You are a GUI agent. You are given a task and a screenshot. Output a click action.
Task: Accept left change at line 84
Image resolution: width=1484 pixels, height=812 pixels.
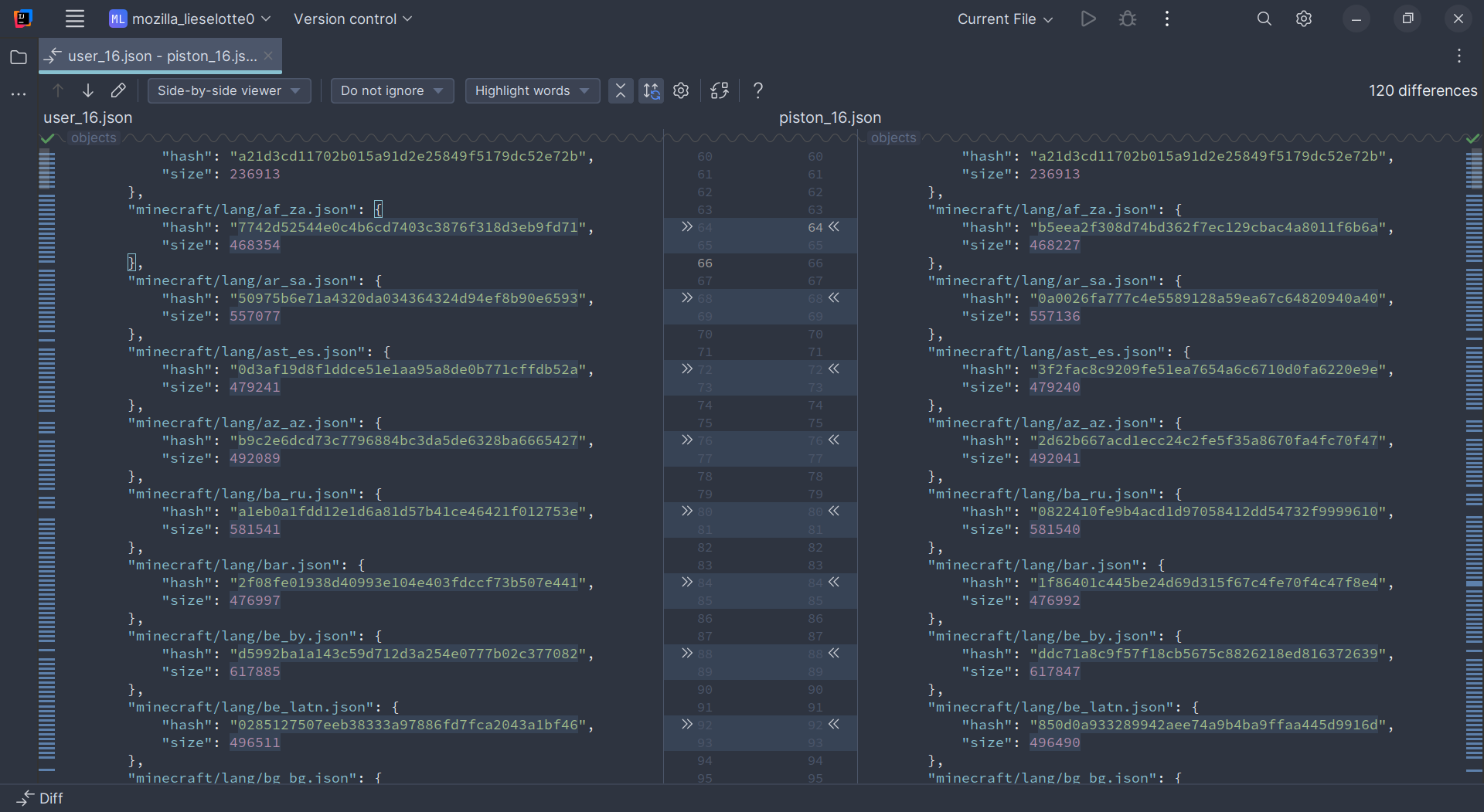point(686,583)
